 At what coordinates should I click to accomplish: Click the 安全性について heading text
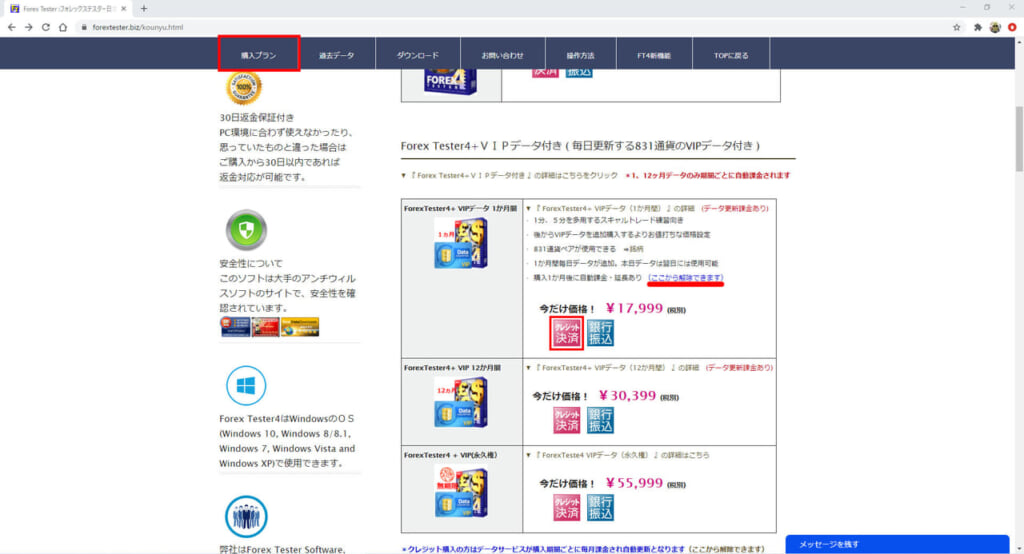(251, 263)
